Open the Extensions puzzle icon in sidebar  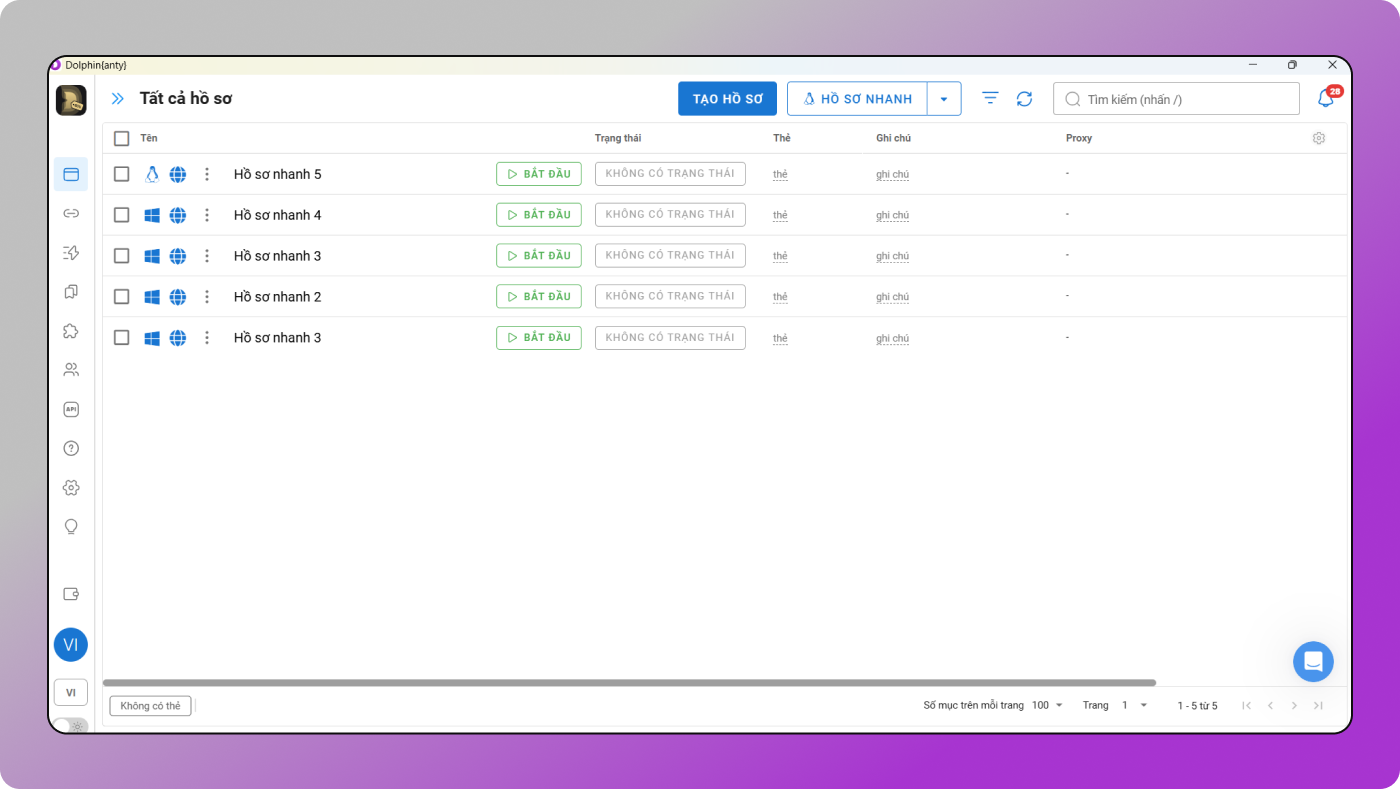coord(71,331)
